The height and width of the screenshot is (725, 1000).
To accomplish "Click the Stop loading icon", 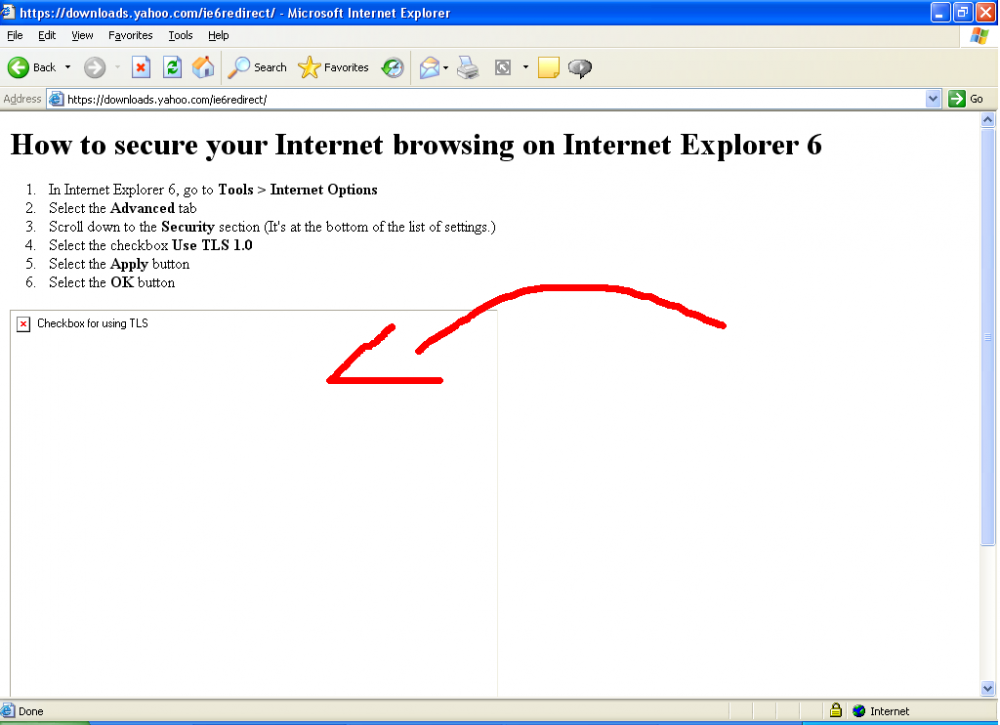I will [x=141, y=67].
